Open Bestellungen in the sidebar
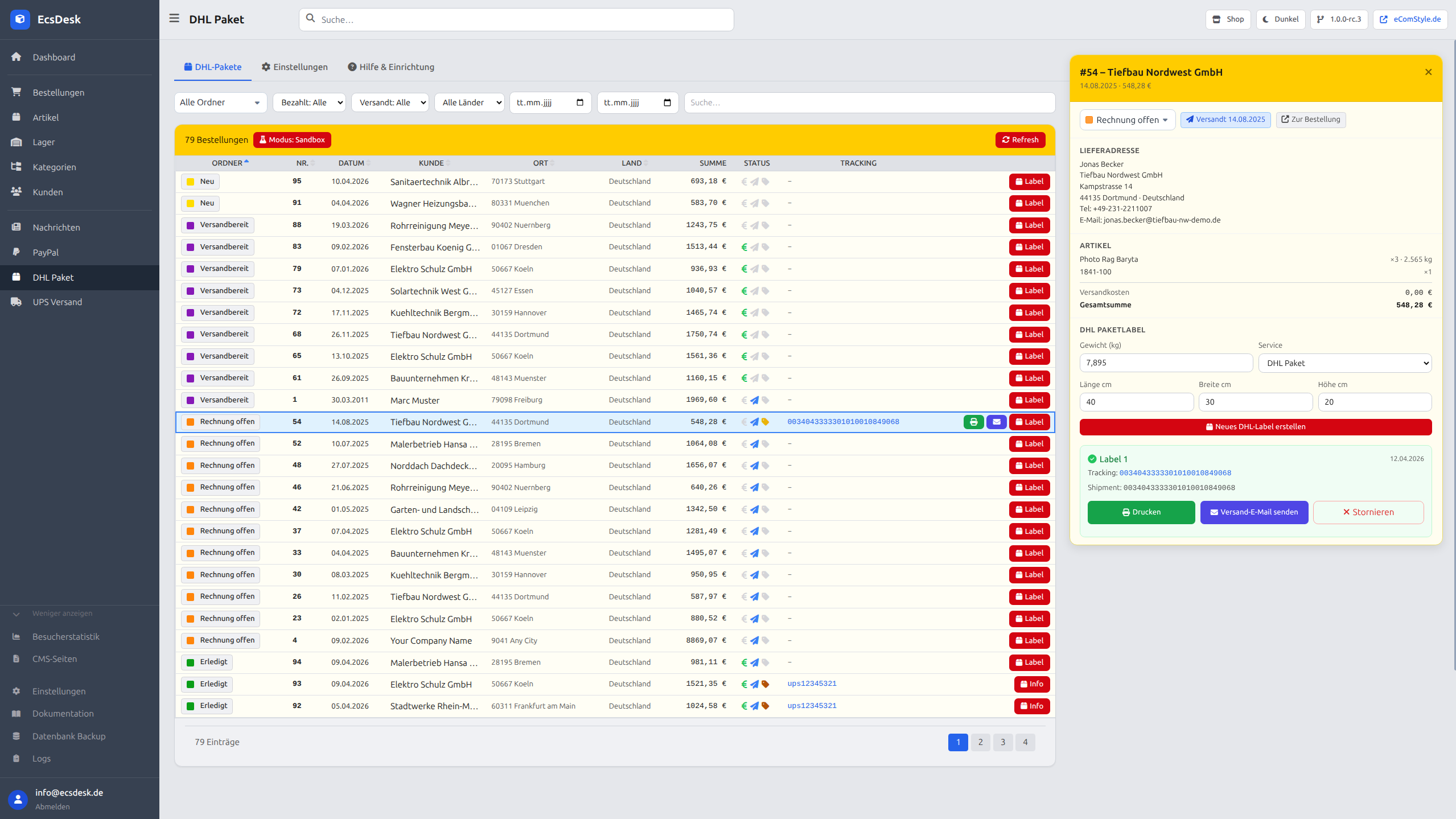1456x819 pixels. (80, 92)
